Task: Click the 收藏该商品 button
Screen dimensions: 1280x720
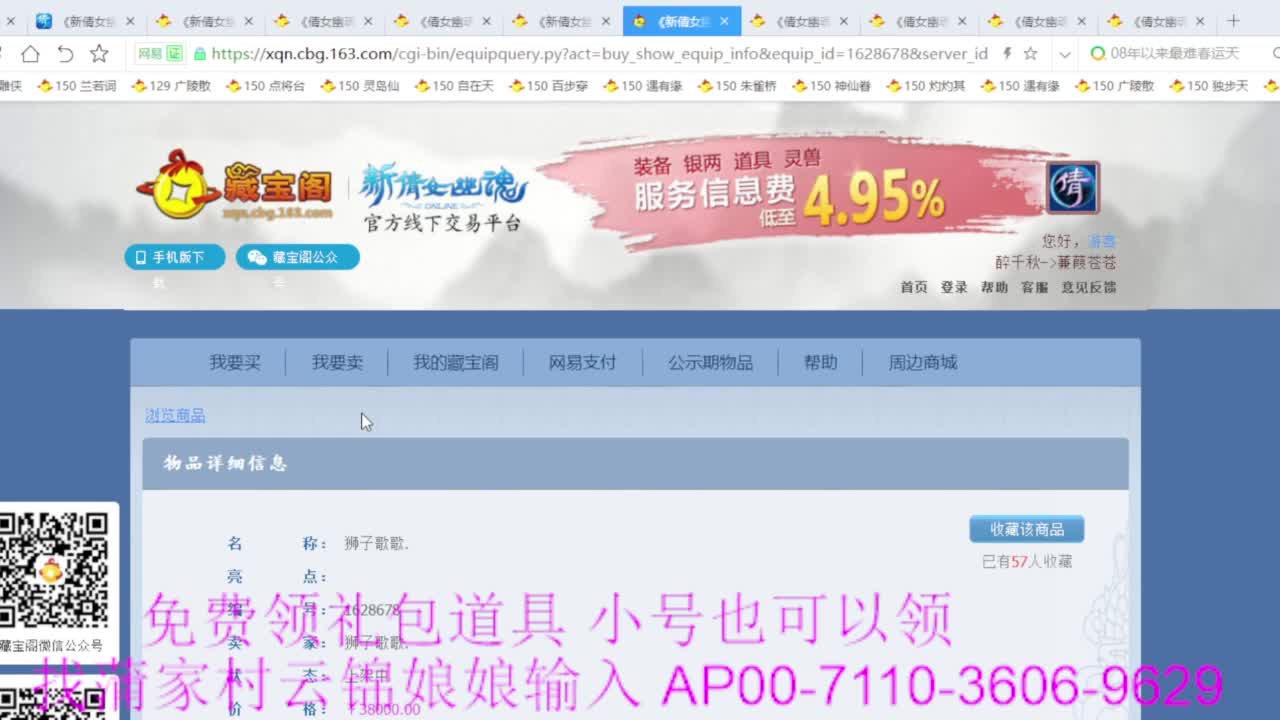Action: pyautogui.click(x=1026, y=529)
